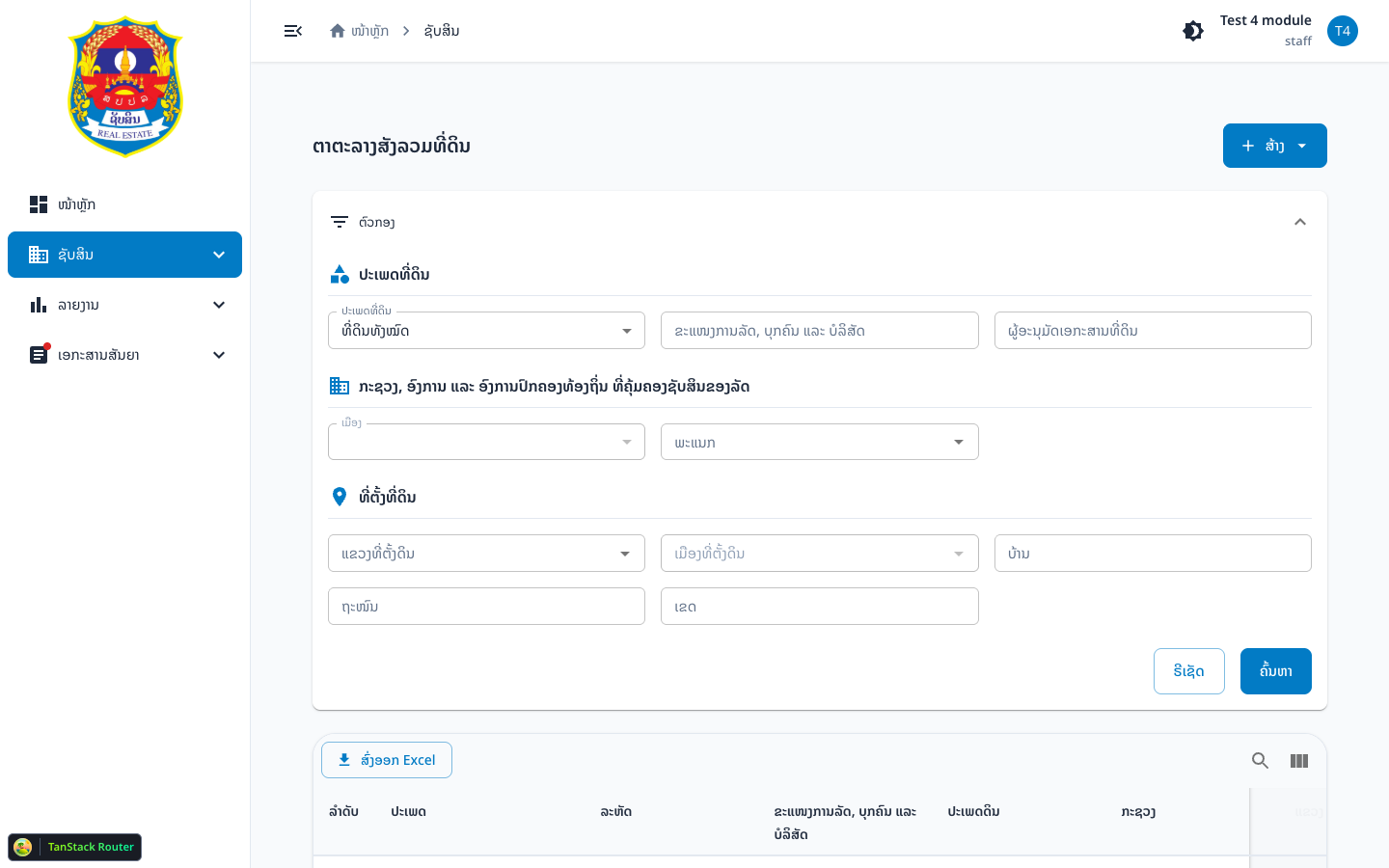Screen dimensions: 1389x868
Task: Click the ກະຊວງ column header
Action: (x=1138, y=812)
